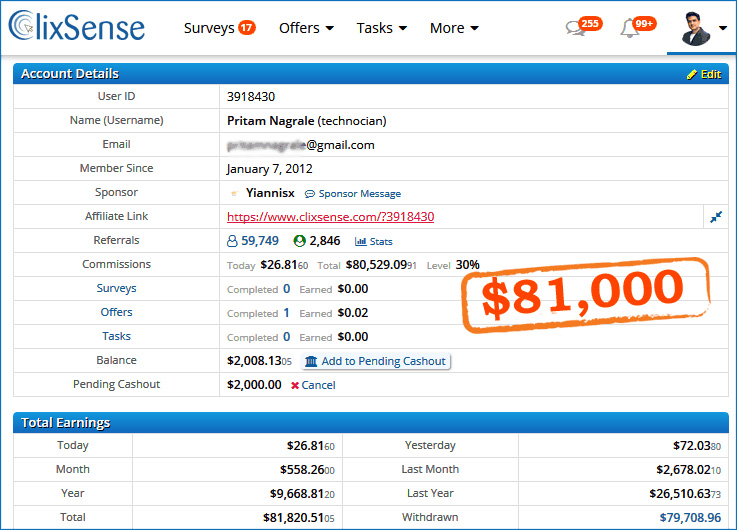Screen dimensions: 737x530
Task: Open referral Stats chart link
Action: pos(374,242)
